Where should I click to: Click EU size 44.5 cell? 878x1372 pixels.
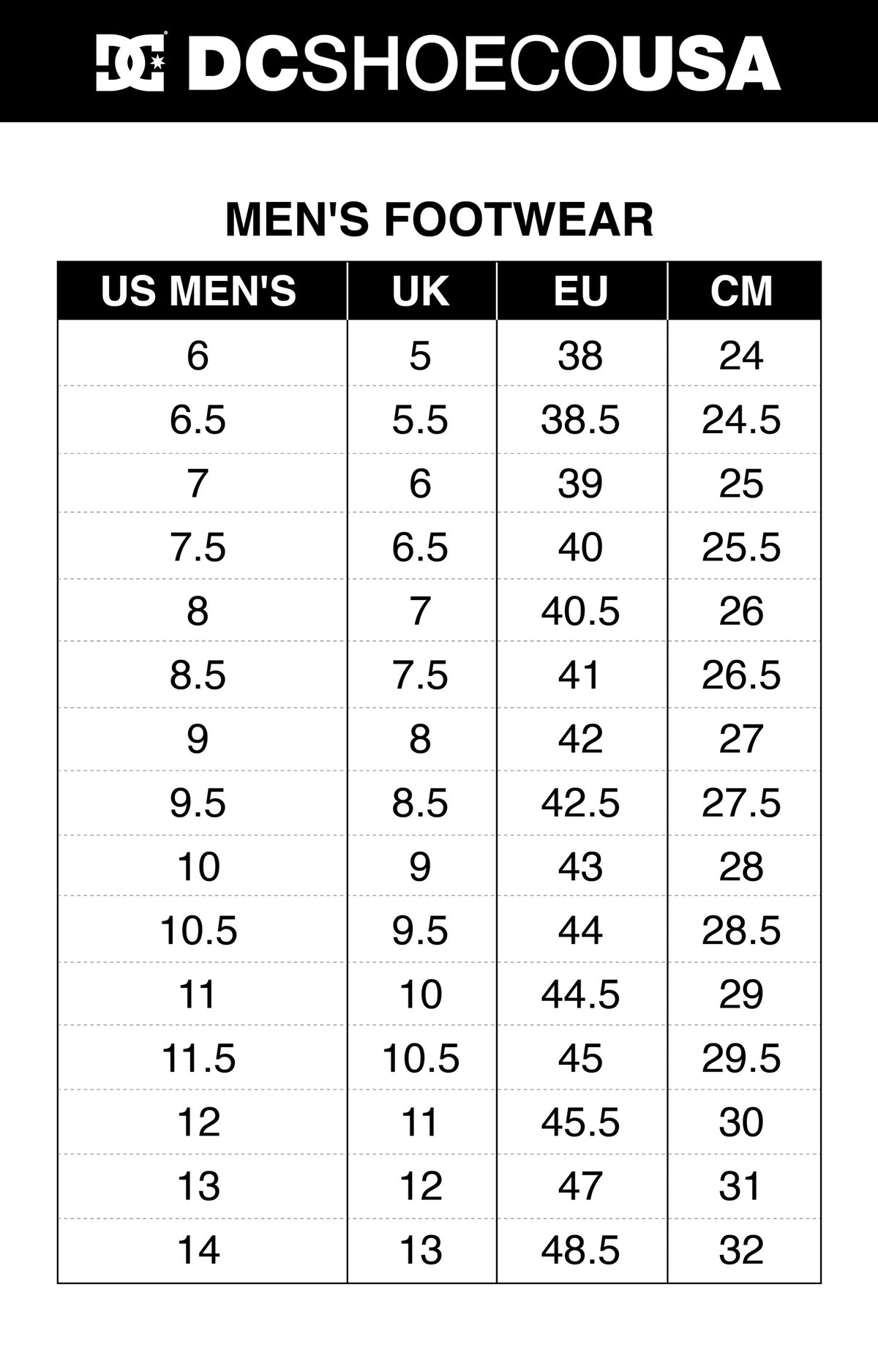[x=582, y=994]
